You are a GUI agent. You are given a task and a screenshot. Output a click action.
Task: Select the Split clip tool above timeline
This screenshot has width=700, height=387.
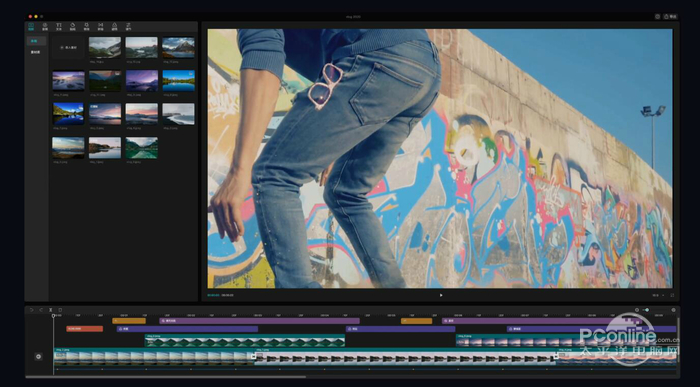[x=50, y=310]
